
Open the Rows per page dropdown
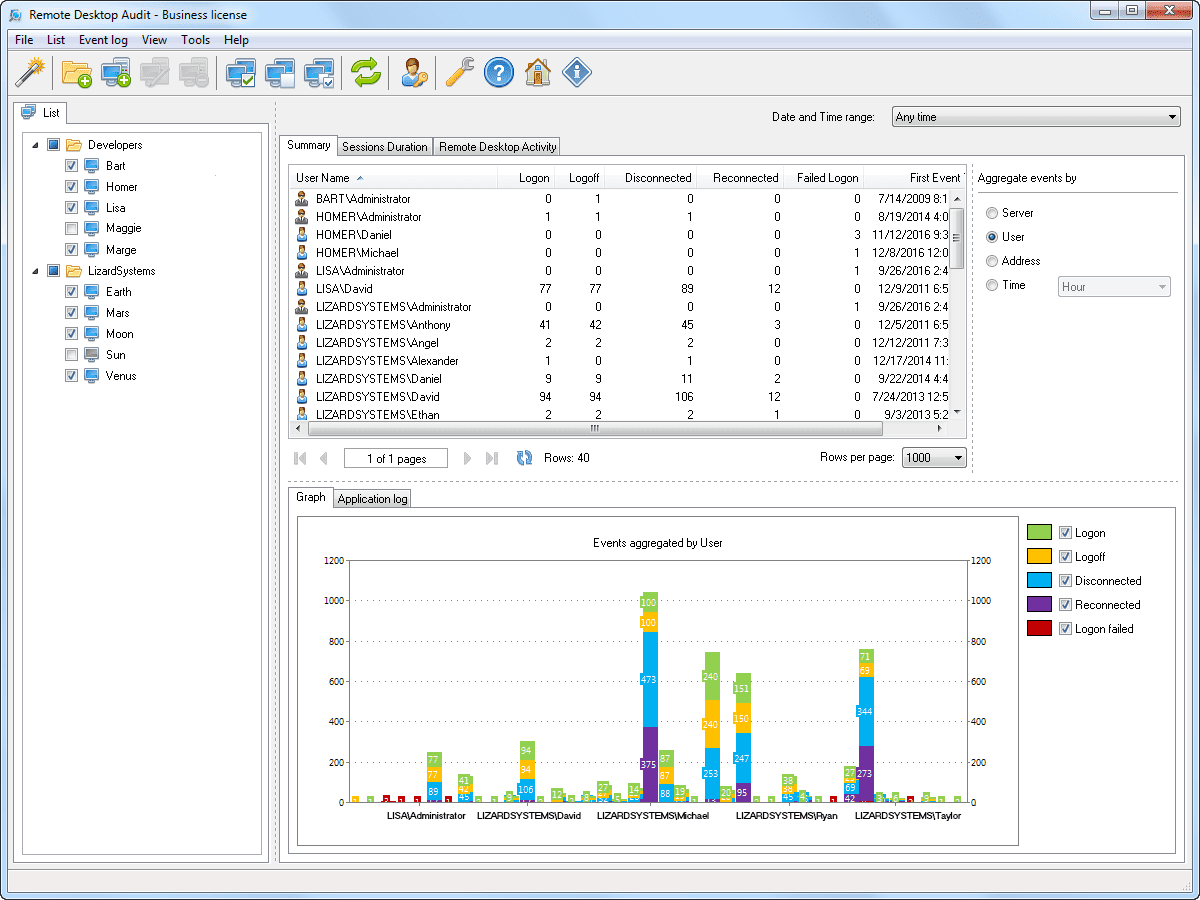point(934,458)
